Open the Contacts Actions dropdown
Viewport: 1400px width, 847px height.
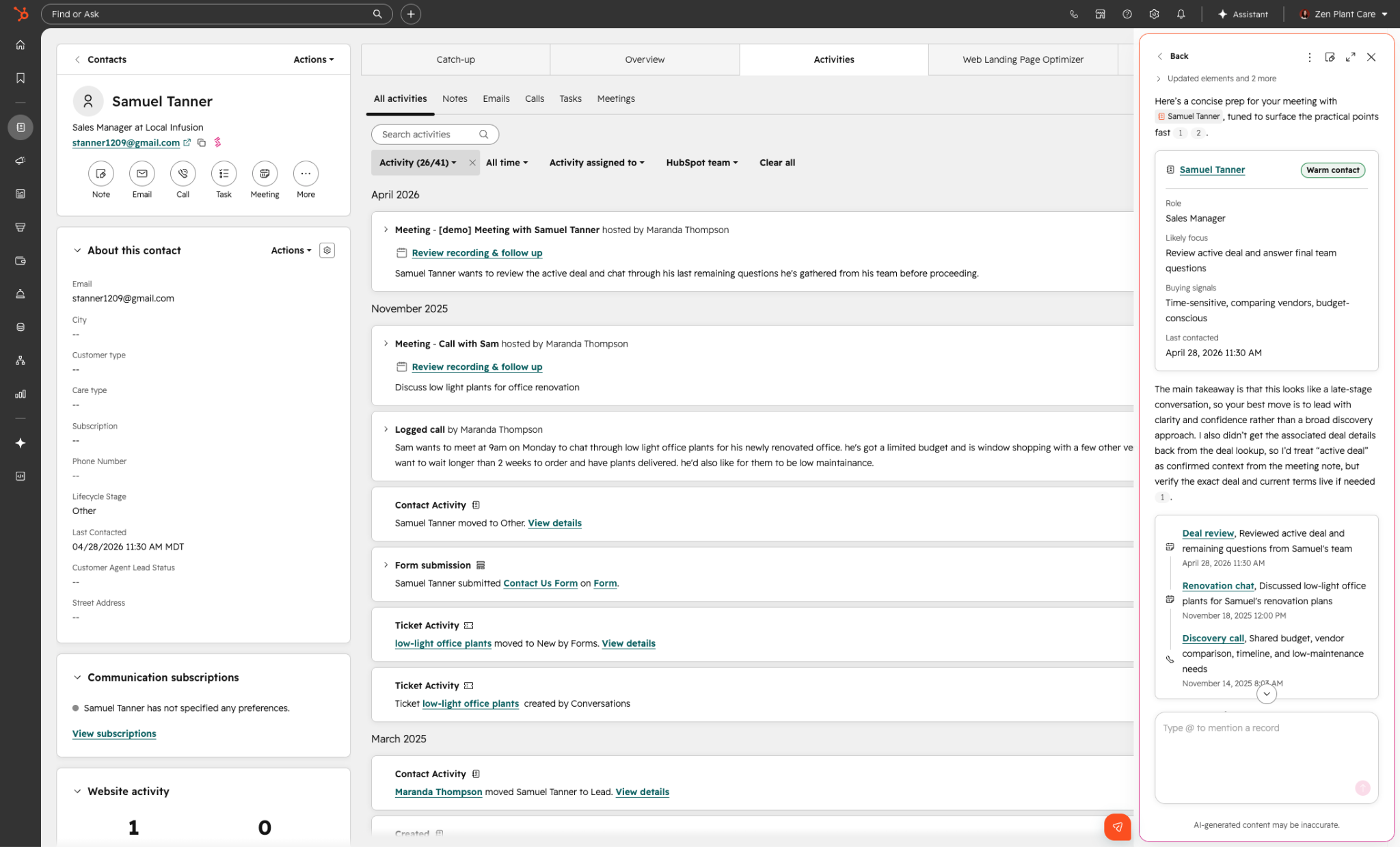click(314, 59)
